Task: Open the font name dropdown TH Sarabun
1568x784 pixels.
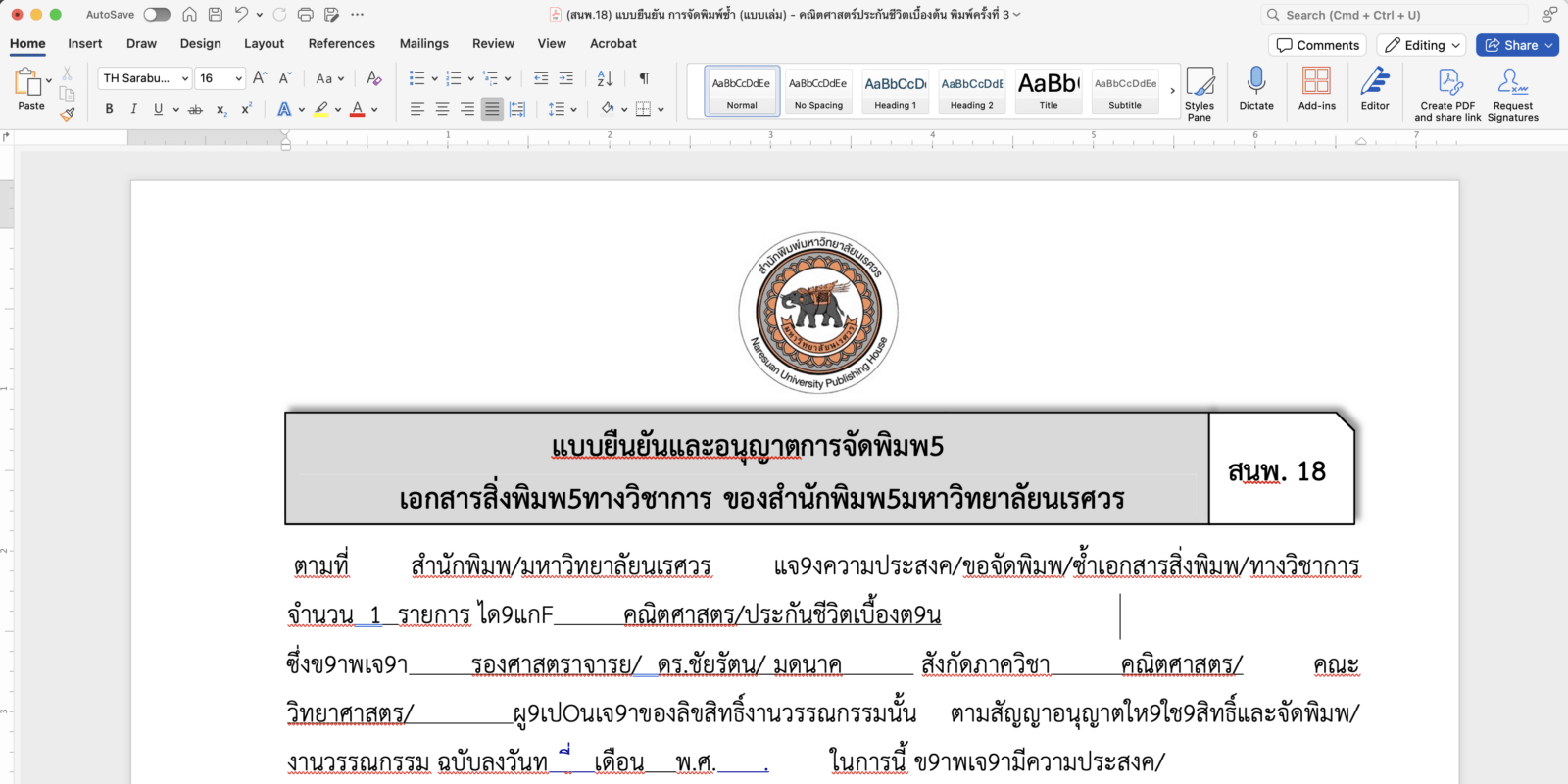Action: point(144,78)
